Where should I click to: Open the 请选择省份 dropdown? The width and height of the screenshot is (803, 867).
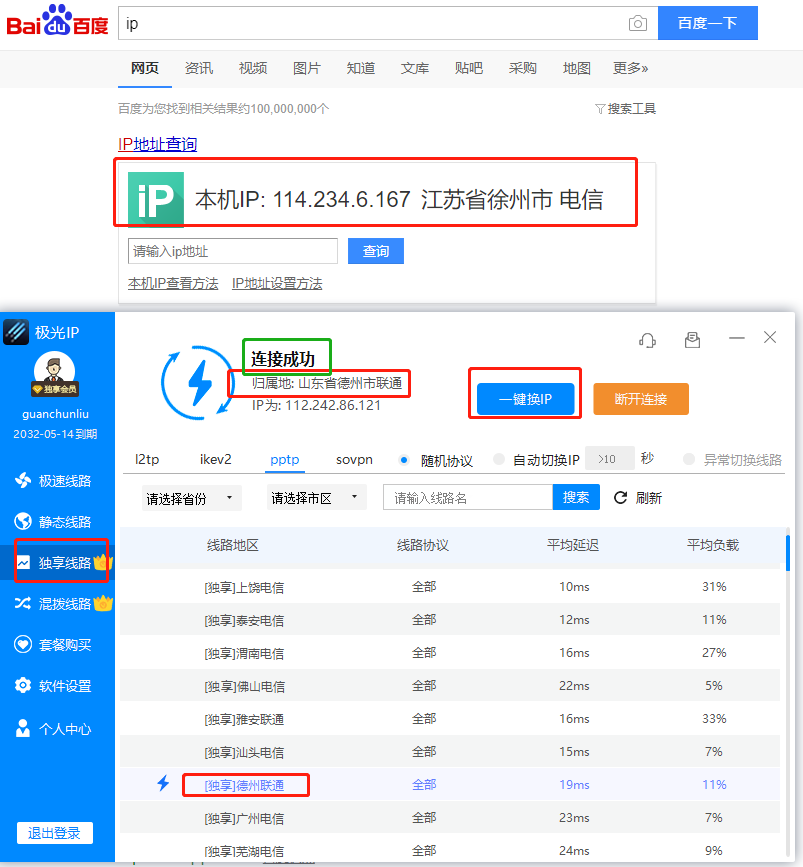pyautogui.click(x=191, y=498)
